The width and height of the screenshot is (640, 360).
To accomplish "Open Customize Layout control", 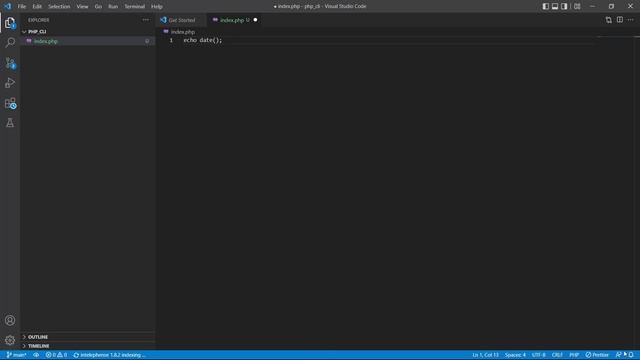I will click(577, 6).
